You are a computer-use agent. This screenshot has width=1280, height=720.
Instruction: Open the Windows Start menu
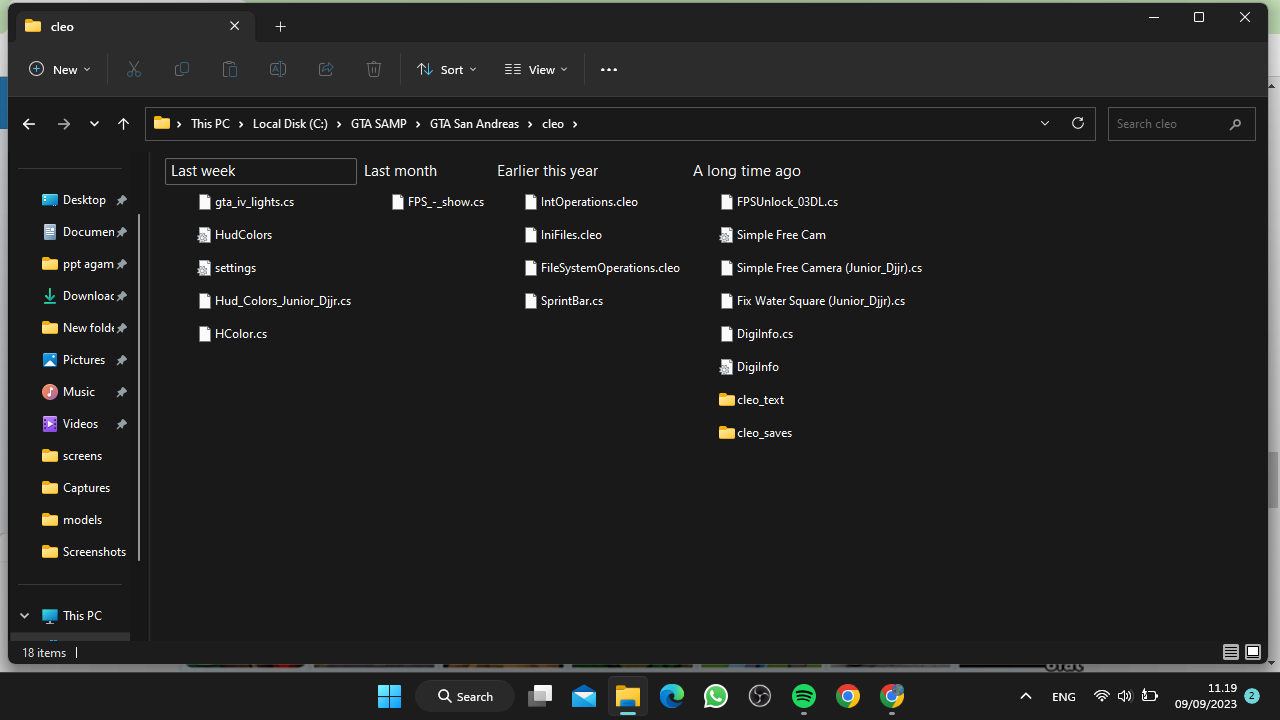click(389, 696)
